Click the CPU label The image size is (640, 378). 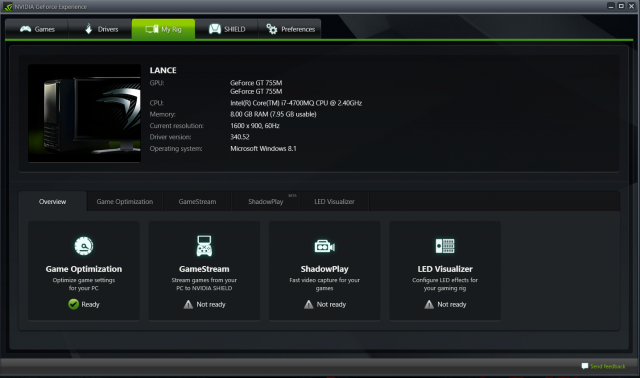(156, 103)
